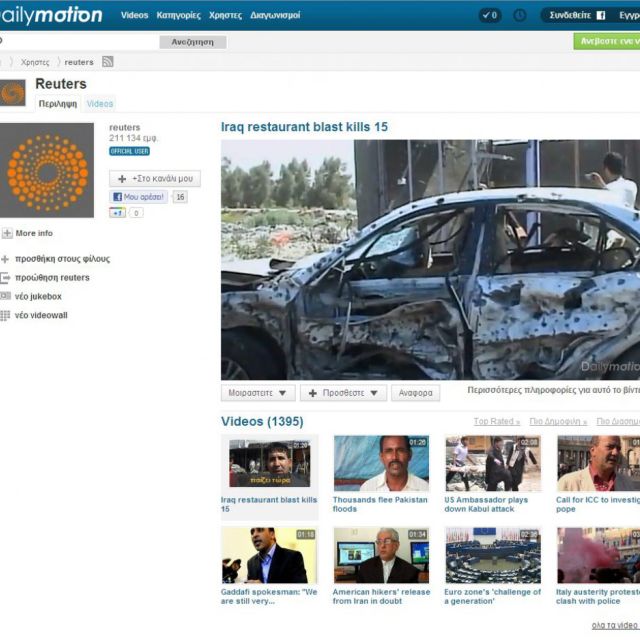
Task: Open Iraq restaurant blast kills 15 thumbnail
Action: pos(269,463)
